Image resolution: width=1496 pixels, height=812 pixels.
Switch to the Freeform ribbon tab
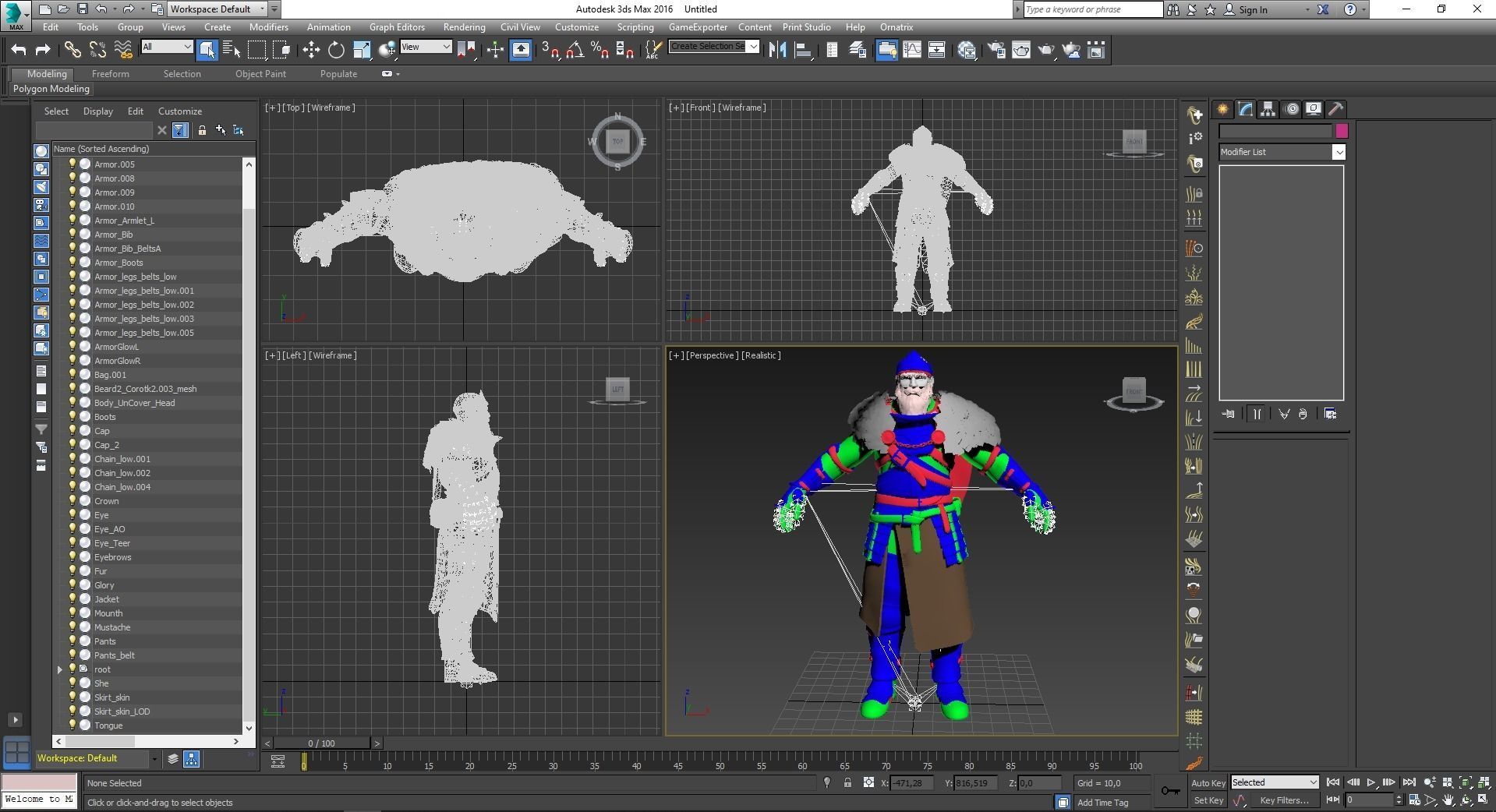click(x=111, y=74)
